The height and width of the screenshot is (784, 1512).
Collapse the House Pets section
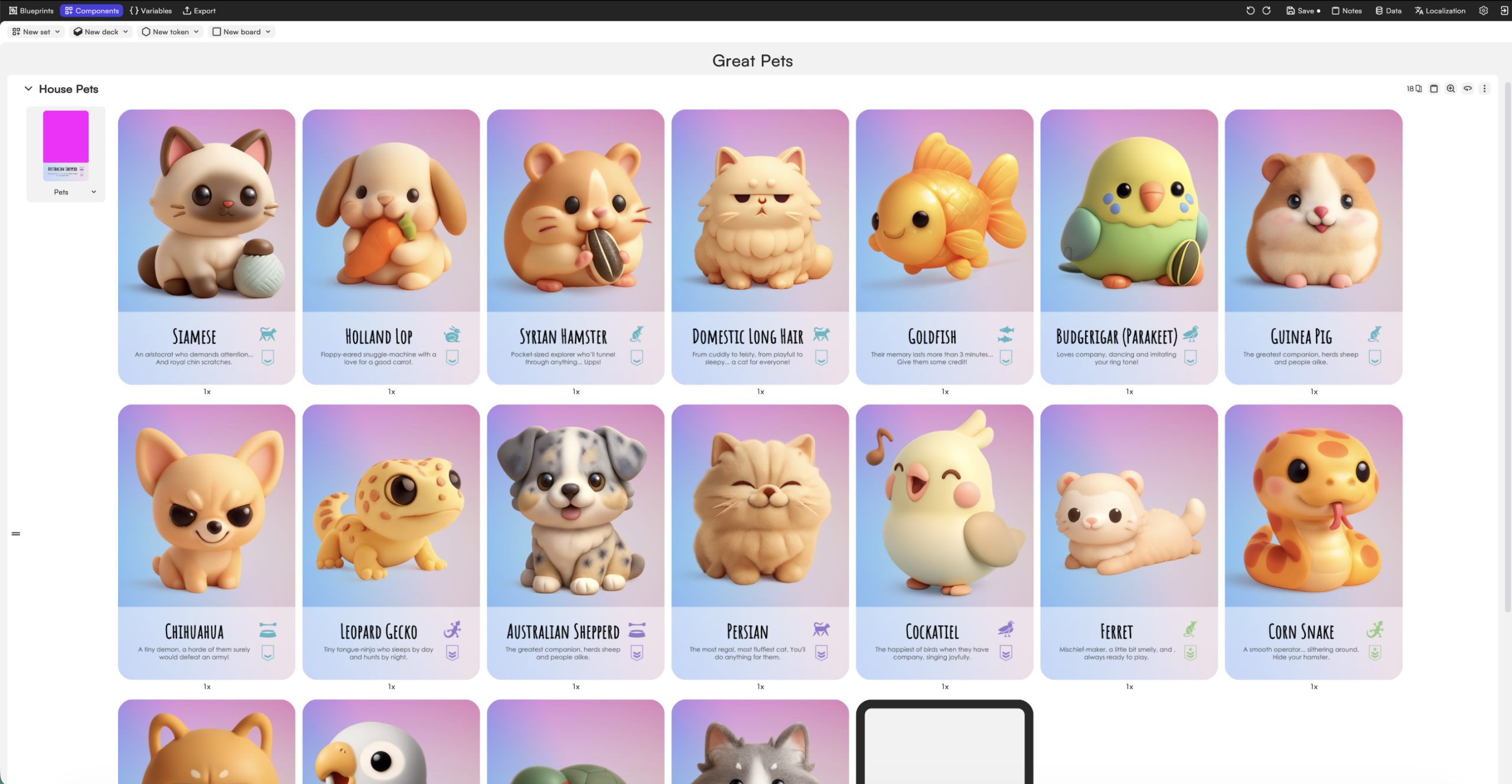pyautogui.click(x=28, y=89)
